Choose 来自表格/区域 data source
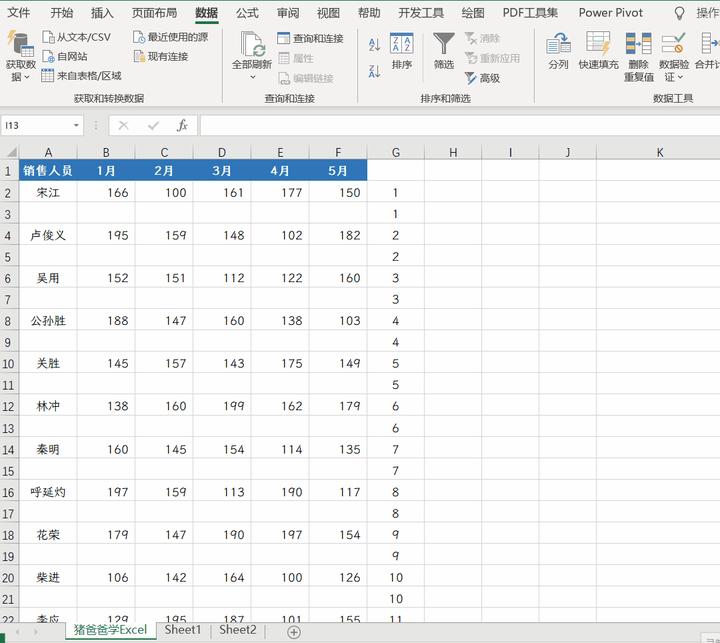 pos(81,76)
